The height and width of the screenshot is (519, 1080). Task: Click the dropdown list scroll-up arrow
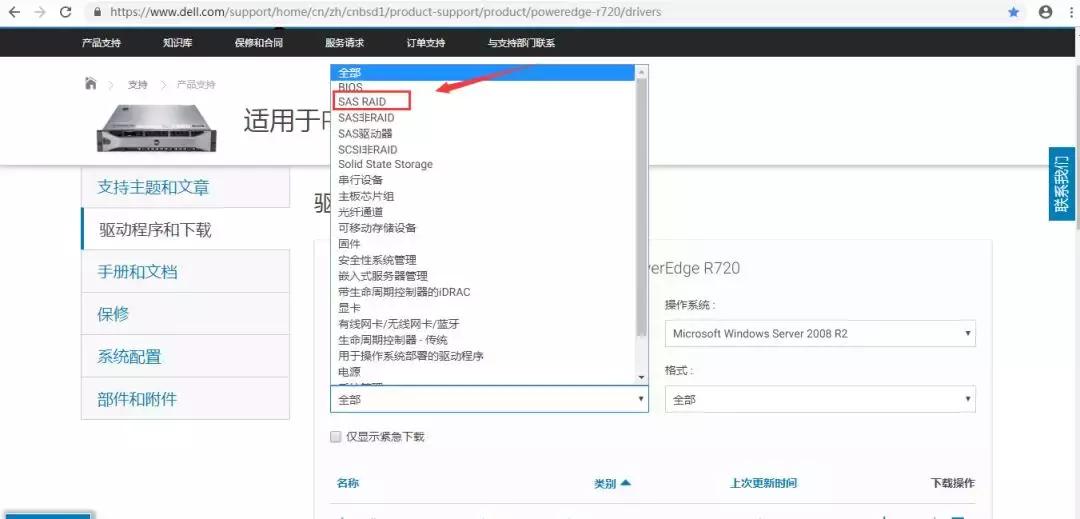coord(641,71)
